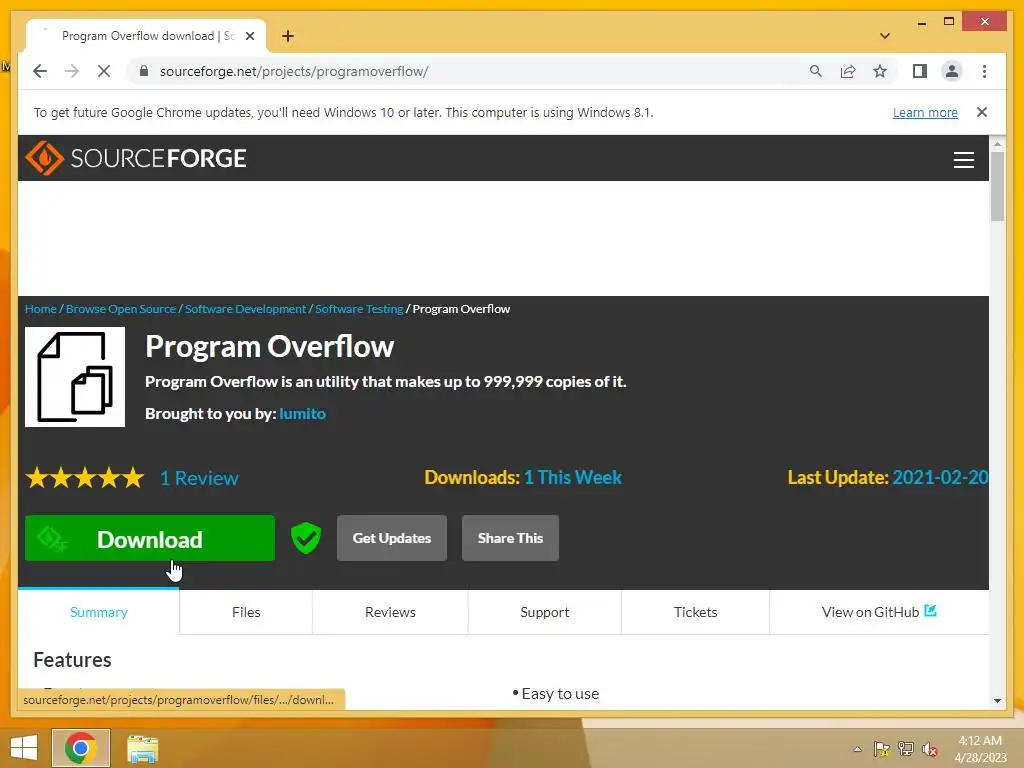Open the SourceForge hamburger menu
Viewport: 1024px width, 768px height.
(963, 159)
